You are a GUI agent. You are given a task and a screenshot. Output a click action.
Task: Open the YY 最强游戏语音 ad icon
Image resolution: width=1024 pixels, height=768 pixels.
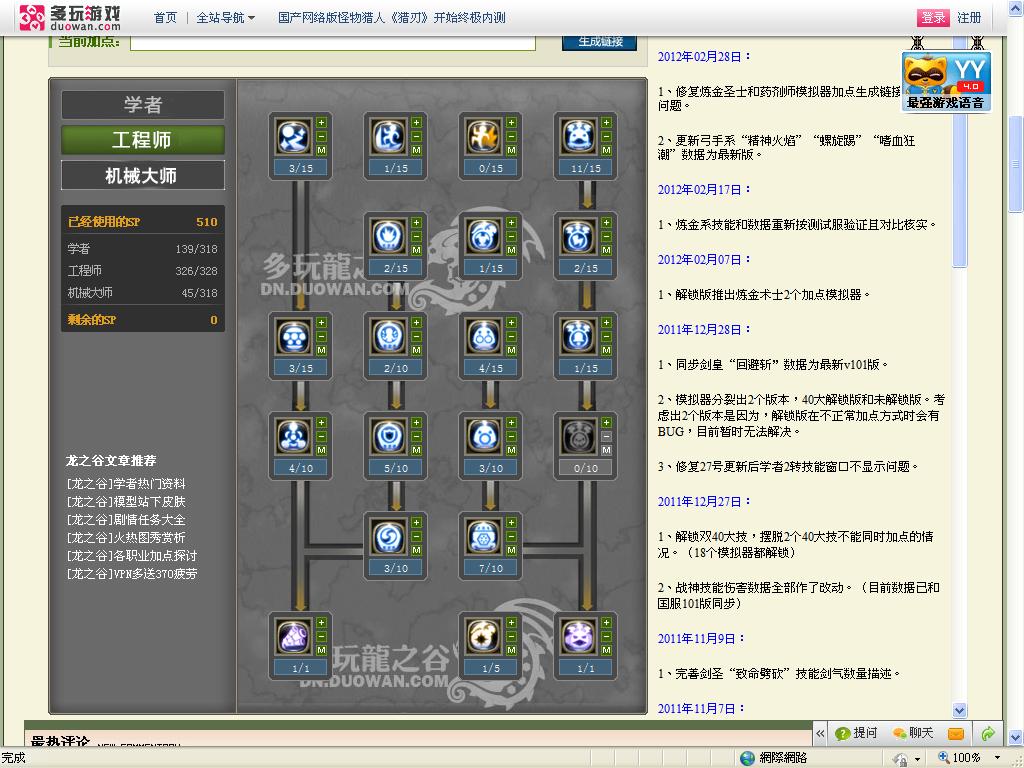pos(946,82)
